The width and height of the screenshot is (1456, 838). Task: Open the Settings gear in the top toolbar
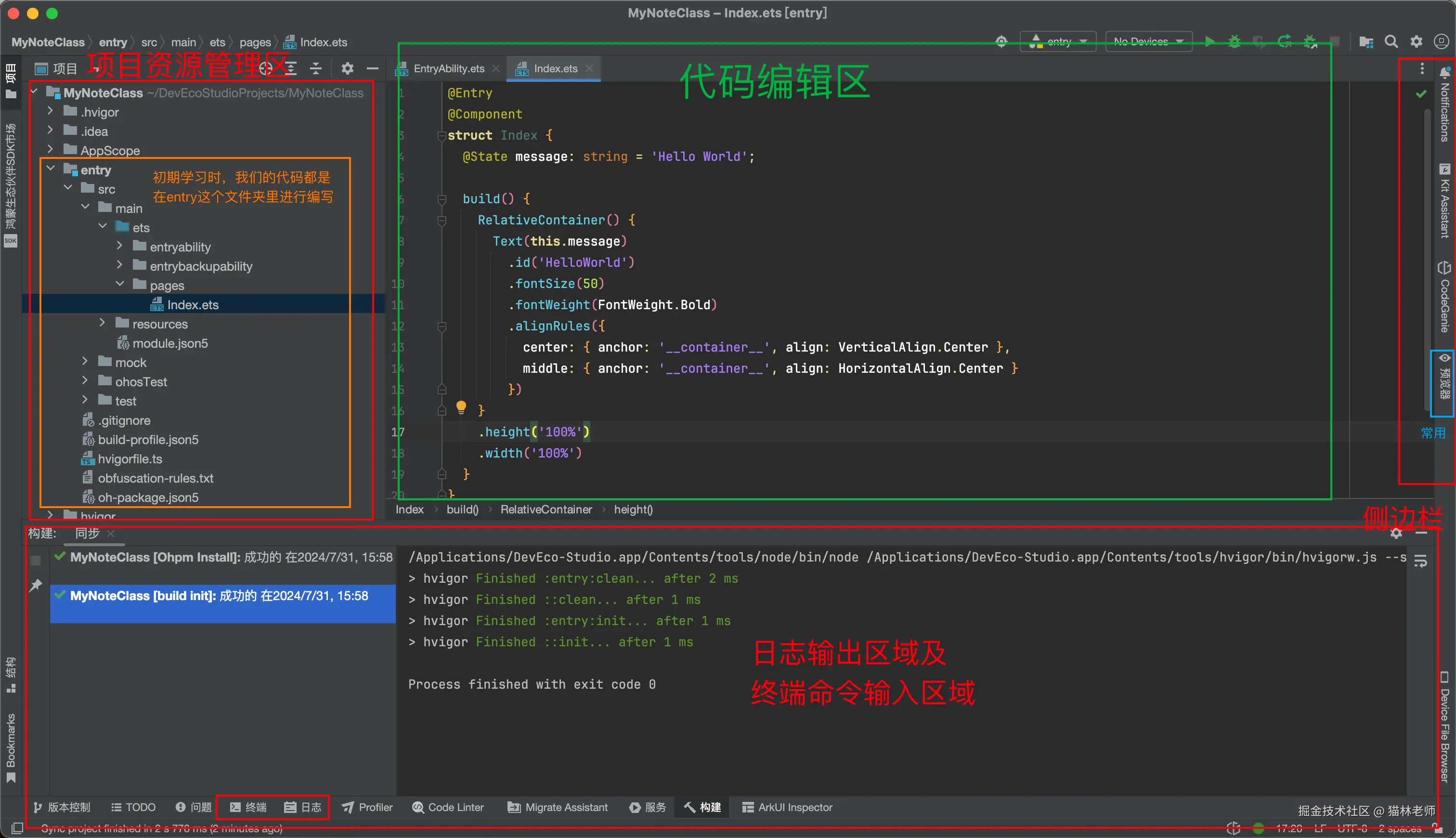[x=1417, y=41]
